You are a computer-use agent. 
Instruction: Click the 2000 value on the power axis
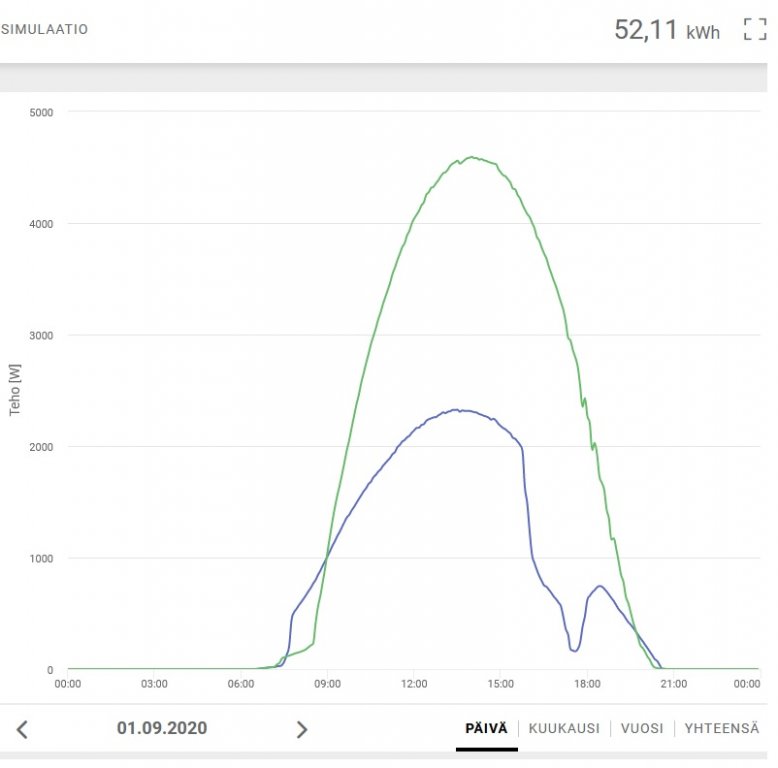41,447
